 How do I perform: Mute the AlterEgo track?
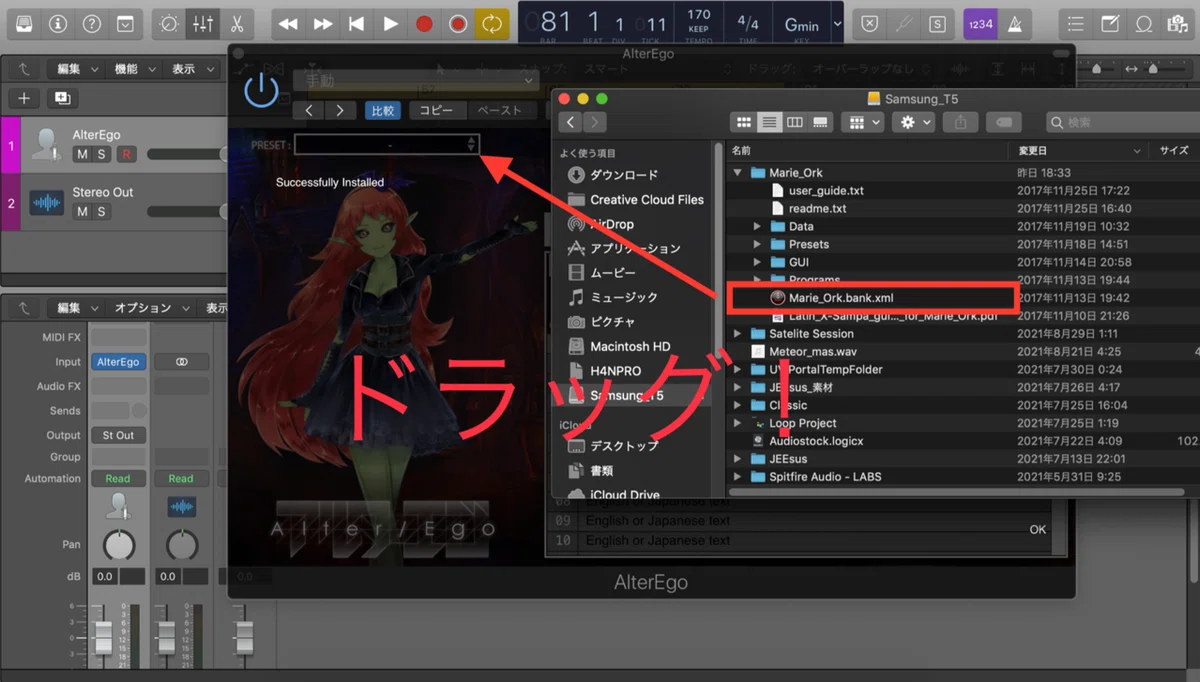[82, 154]
